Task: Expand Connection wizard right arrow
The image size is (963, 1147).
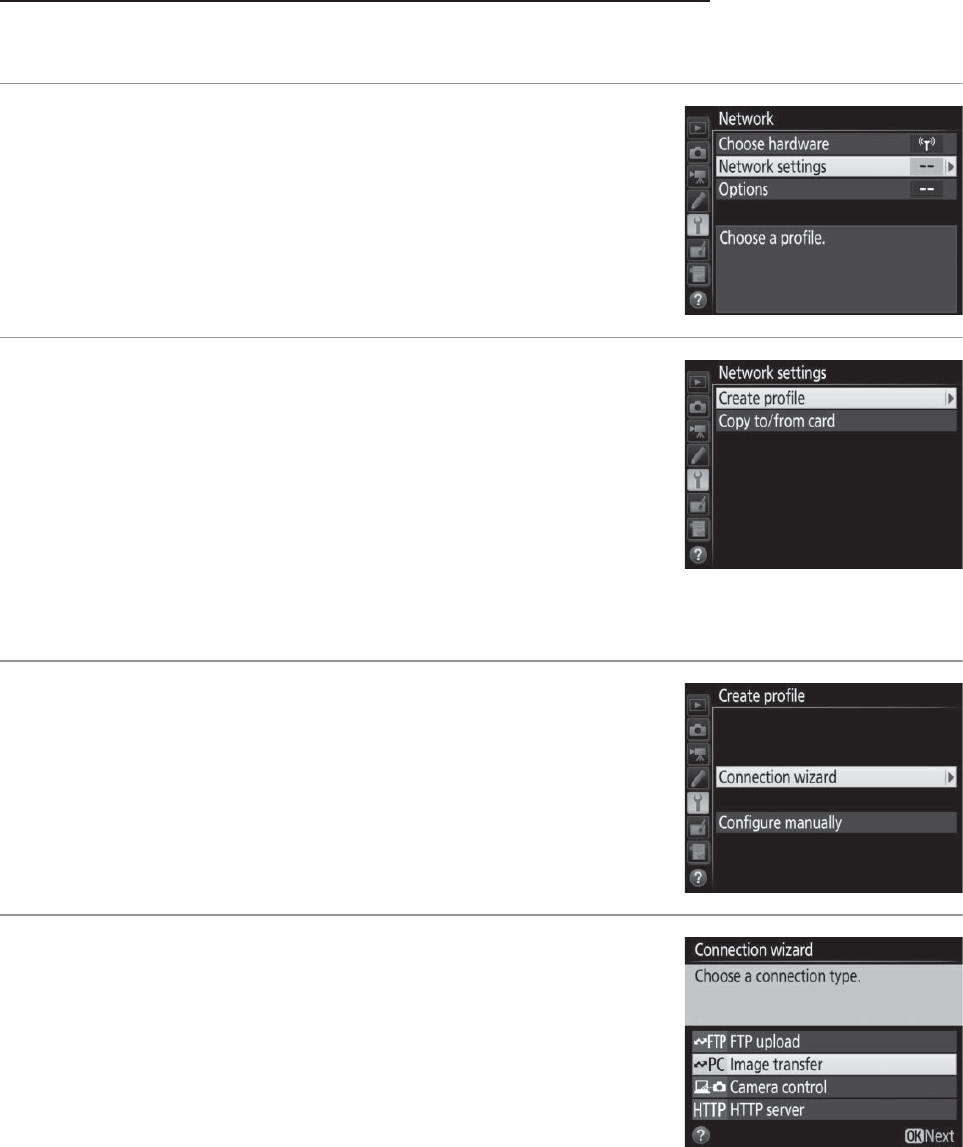Action: click(950, 777)
